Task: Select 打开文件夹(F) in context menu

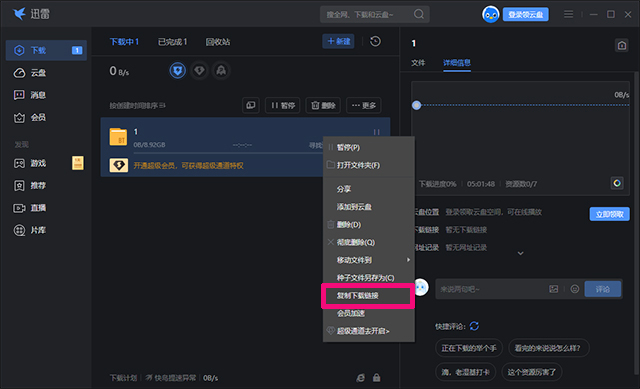Action: (x=369, y=165)
